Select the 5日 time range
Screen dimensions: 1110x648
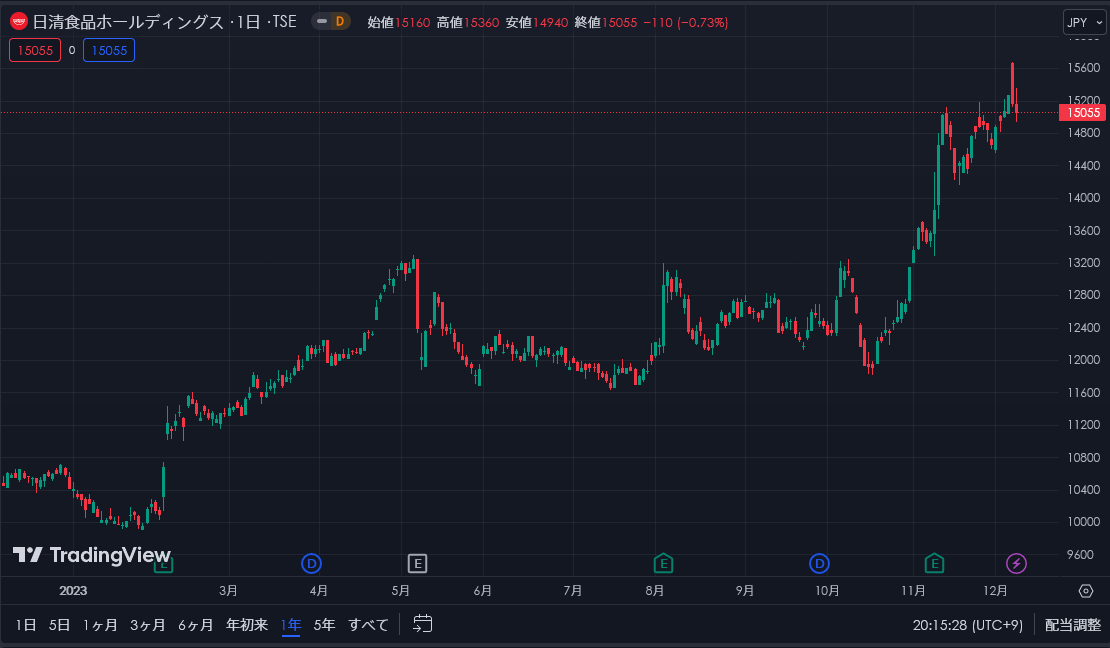tap(59, 625)
